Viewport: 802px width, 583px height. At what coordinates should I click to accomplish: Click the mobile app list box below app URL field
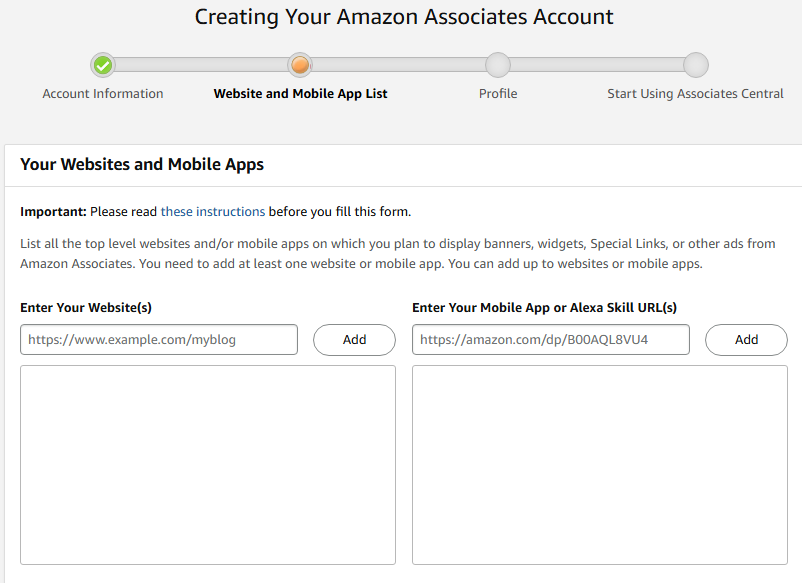(599, 465)
